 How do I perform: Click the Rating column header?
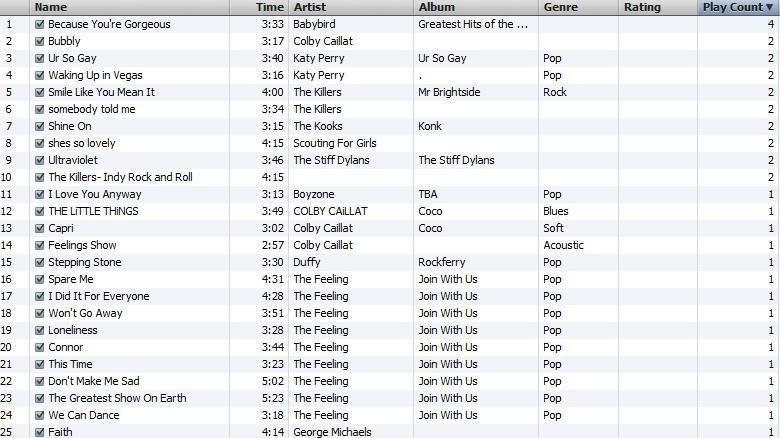[x=642, y=7]
